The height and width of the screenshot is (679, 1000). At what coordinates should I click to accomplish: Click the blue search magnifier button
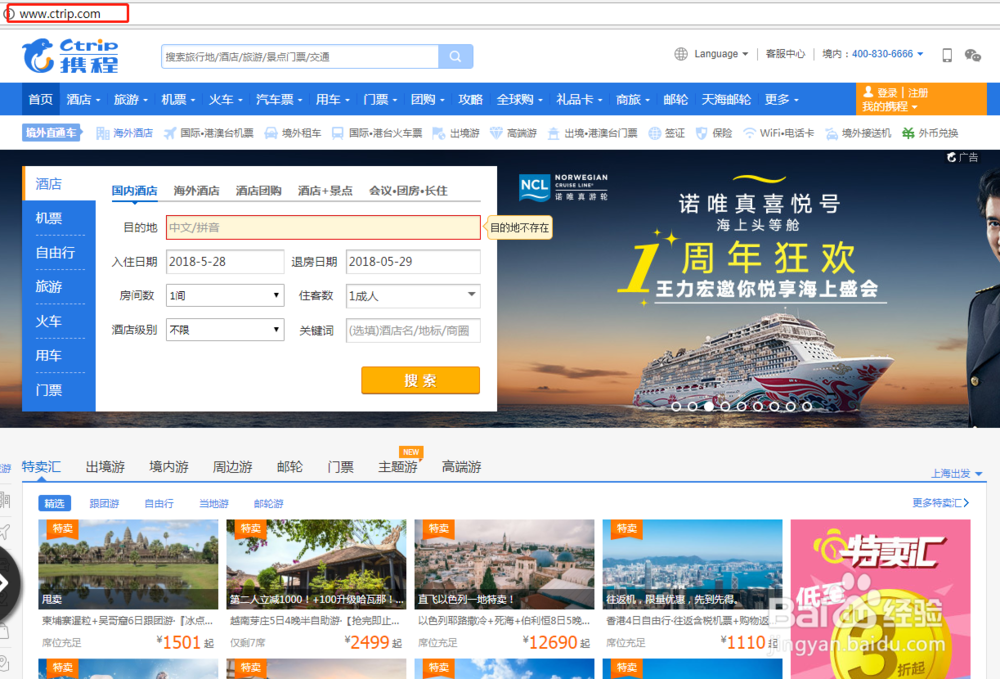[x=455, y=57]
